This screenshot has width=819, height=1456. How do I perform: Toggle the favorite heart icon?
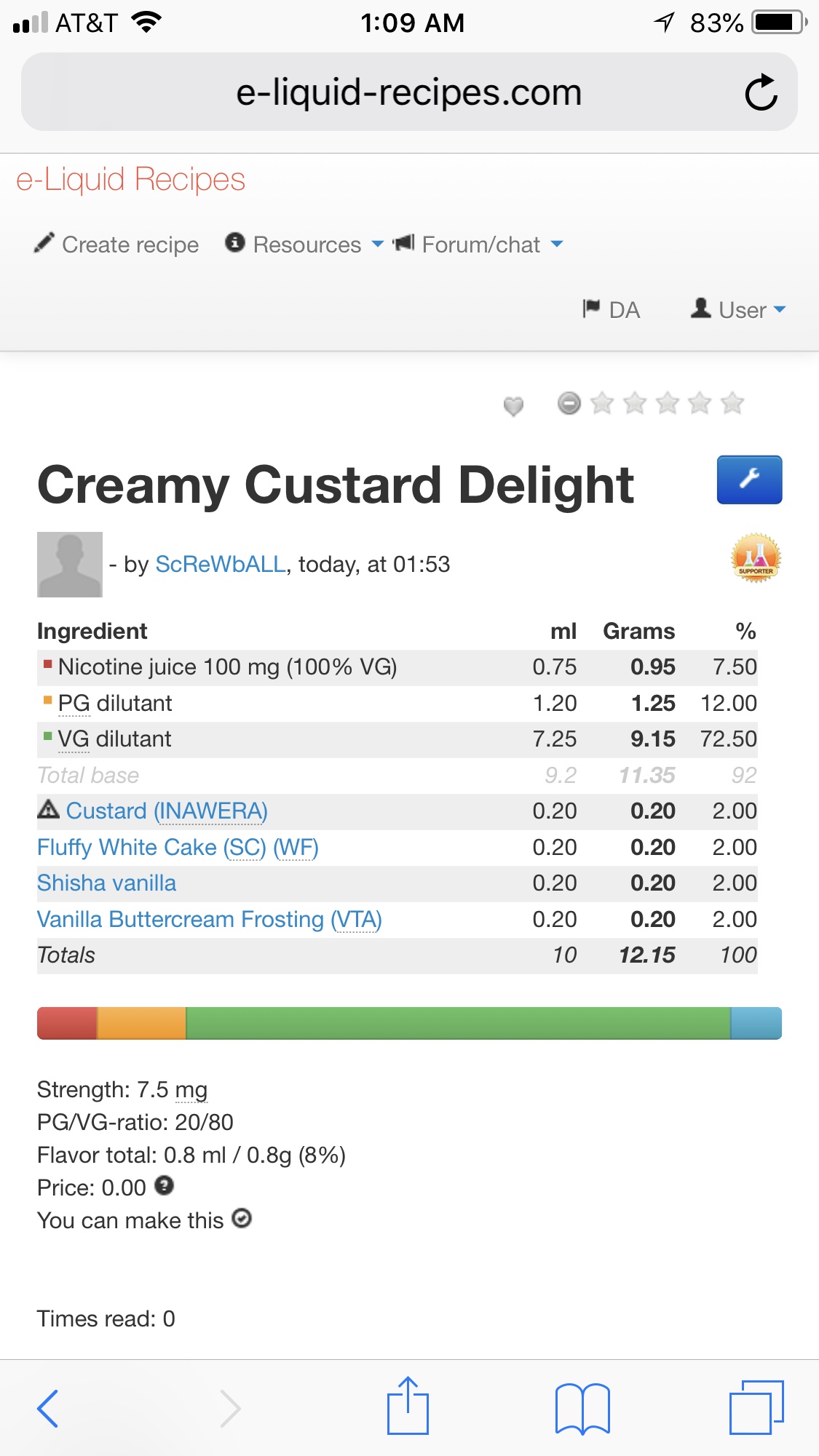tap(513, 405)
